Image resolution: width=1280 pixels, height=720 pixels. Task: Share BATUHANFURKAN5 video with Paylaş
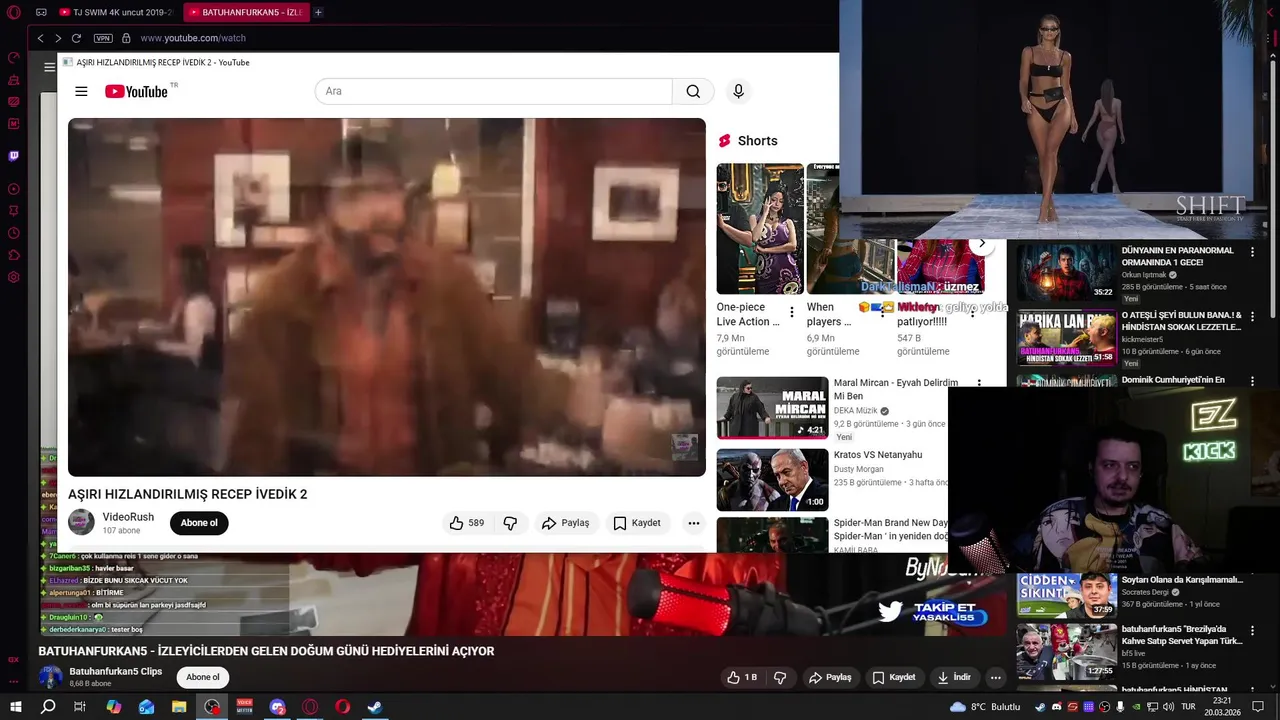click(x=830, y=677)
